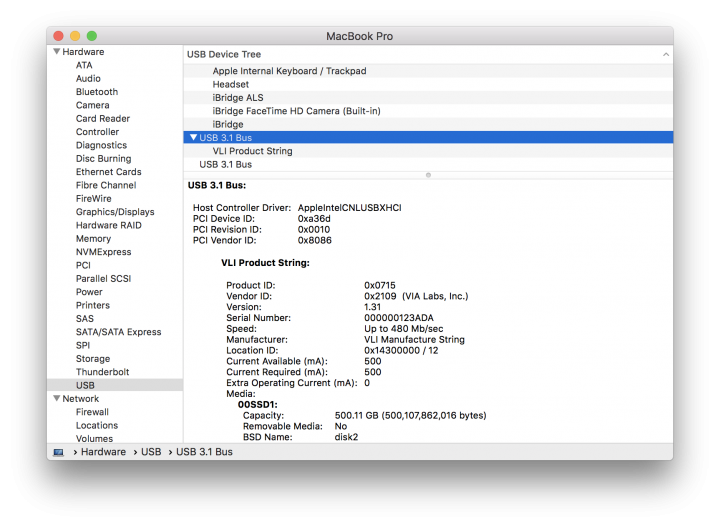This screenshot has width=720, height=527.
Task: Collapse the Network section triangle
Action: coord(57,398)
